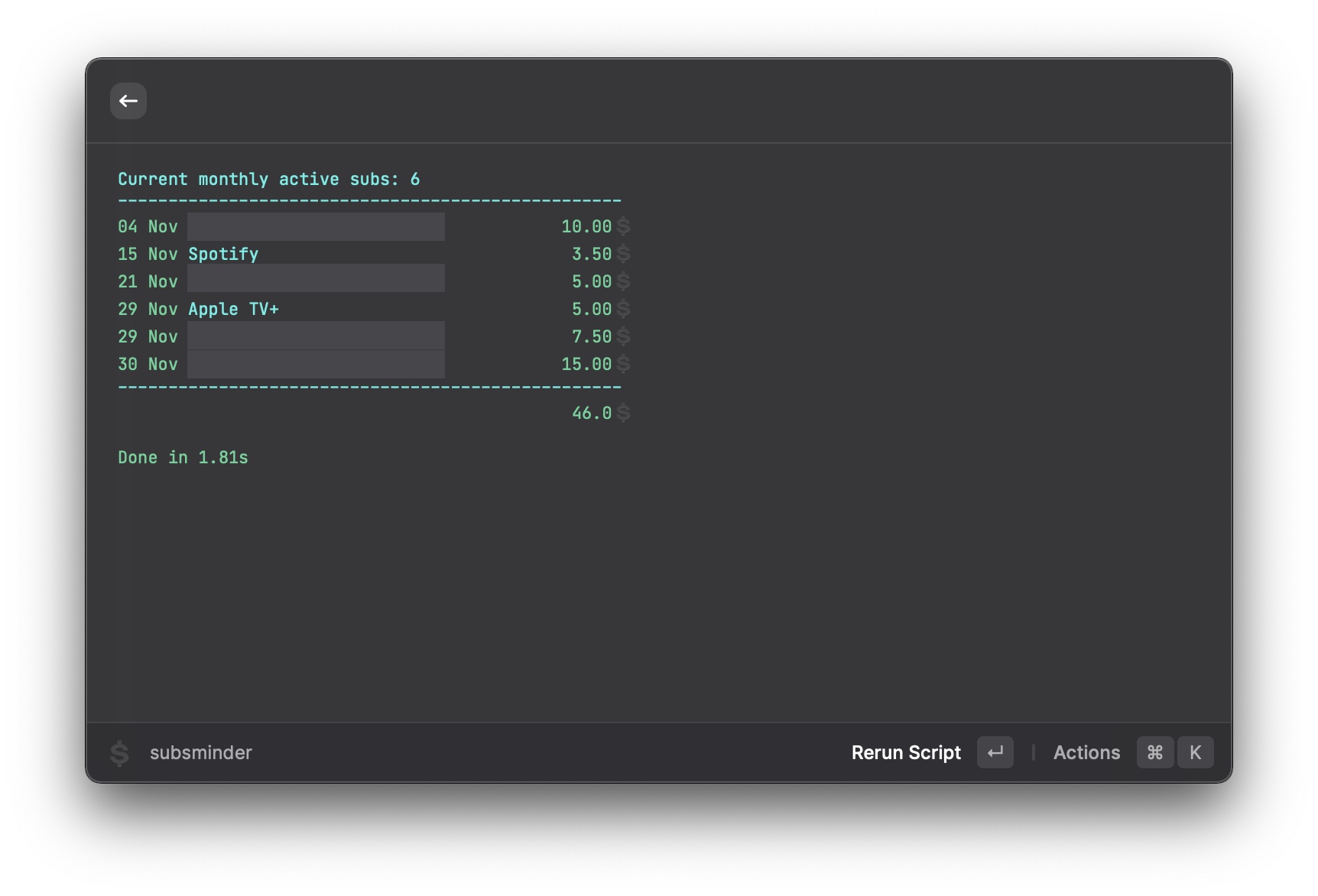Screen dimensions: 1318x896
Task: Click the dollar sign subsminder icon
Action: coord(119,753)
